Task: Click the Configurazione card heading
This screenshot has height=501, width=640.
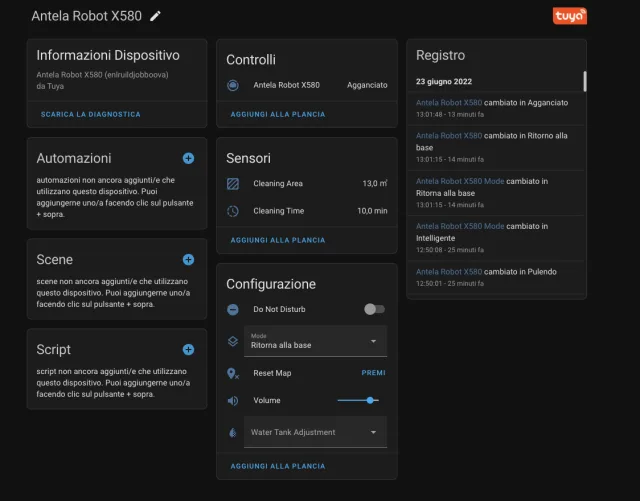Action: 271,284
